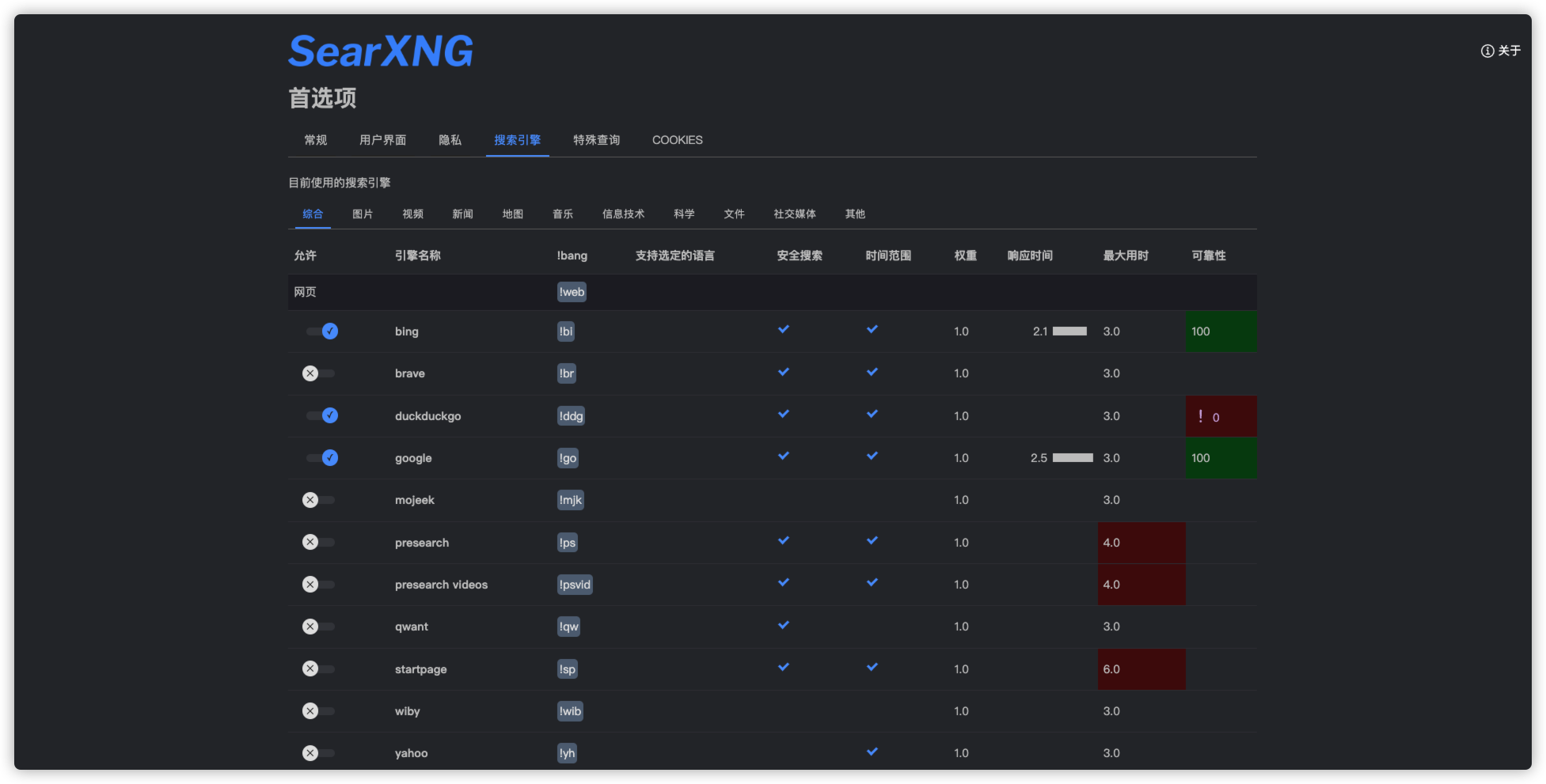Click the 引擎名称 column header
1546x784 pixels.
click(418, 256)
